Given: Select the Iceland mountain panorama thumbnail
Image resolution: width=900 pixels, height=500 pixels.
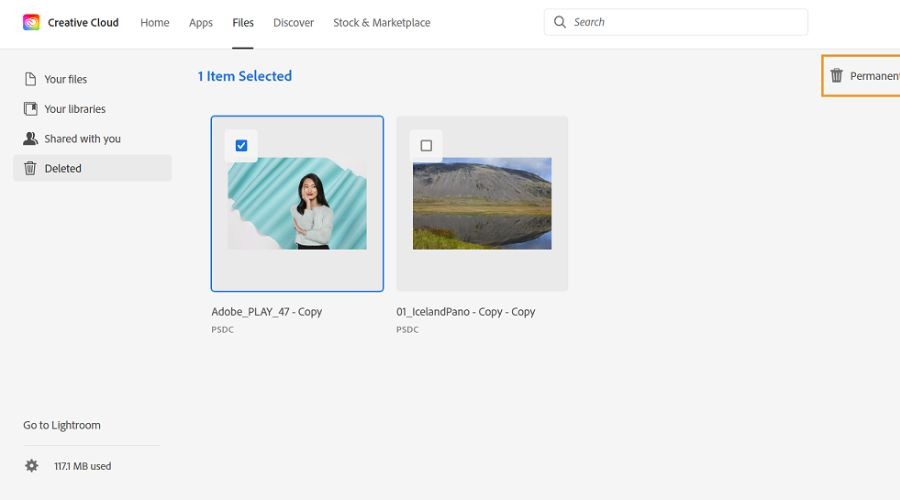Looking at the screenshot, I should 482,204.
